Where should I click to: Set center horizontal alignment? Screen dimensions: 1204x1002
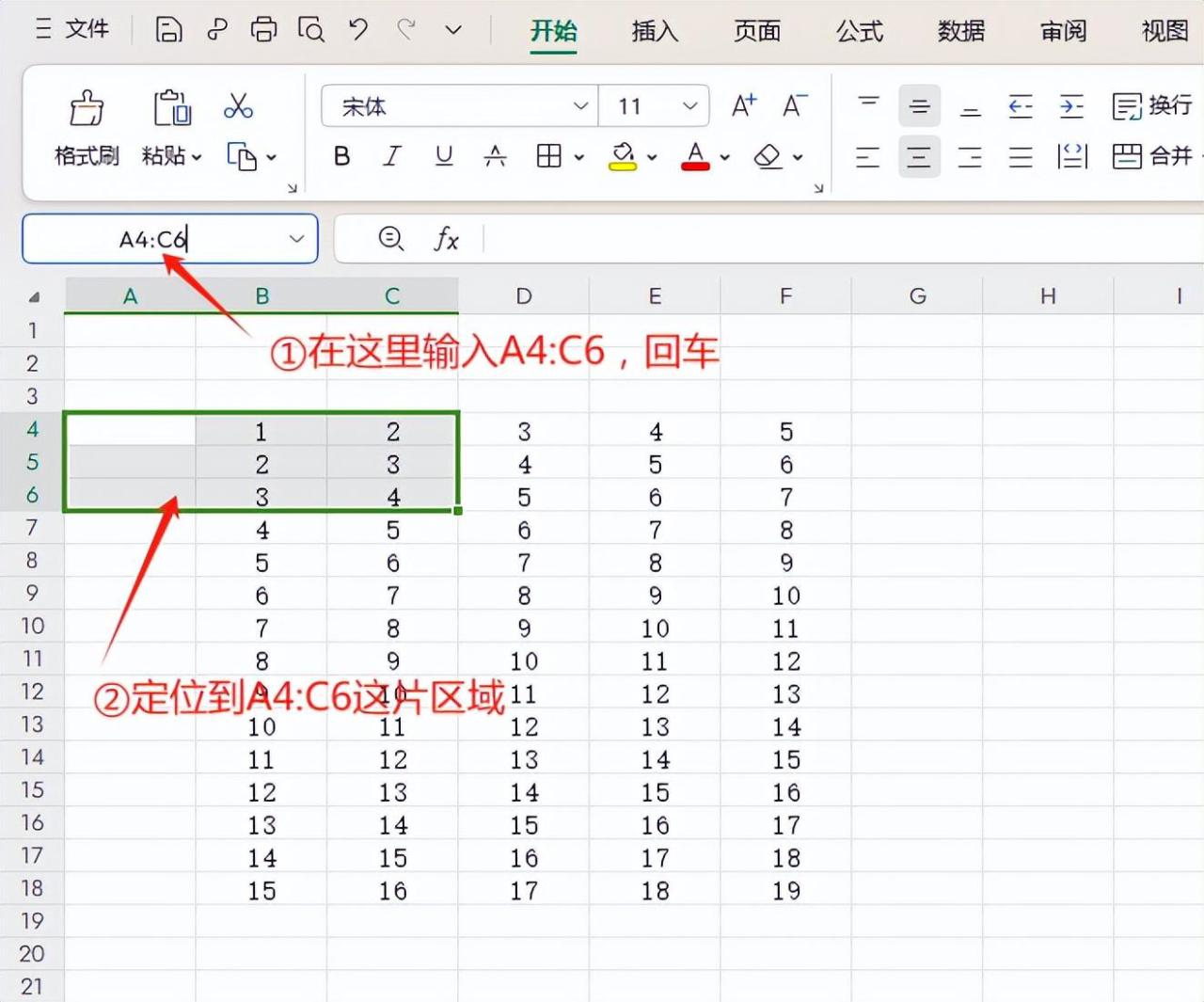(919, 156)
